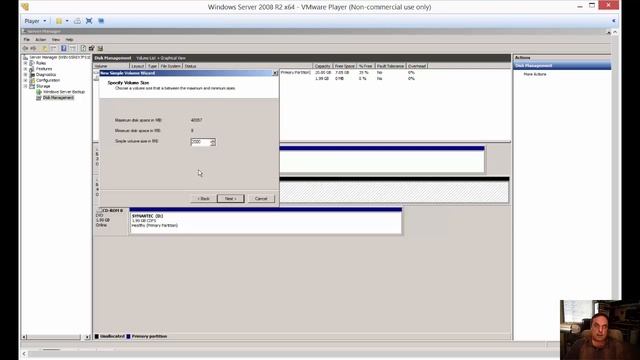Open the File menu in Server Manager

[x=27, y=40]
